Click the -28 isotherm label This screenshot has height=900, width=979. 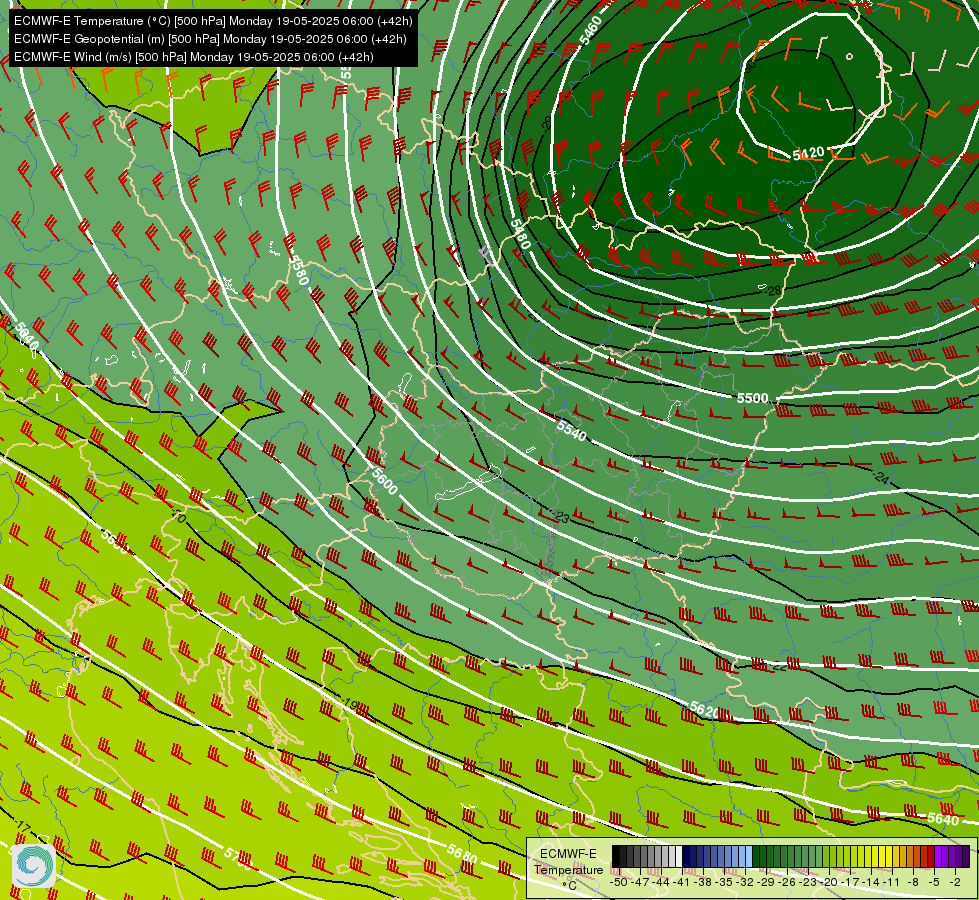pyautogui.click(x=774, y=290)
